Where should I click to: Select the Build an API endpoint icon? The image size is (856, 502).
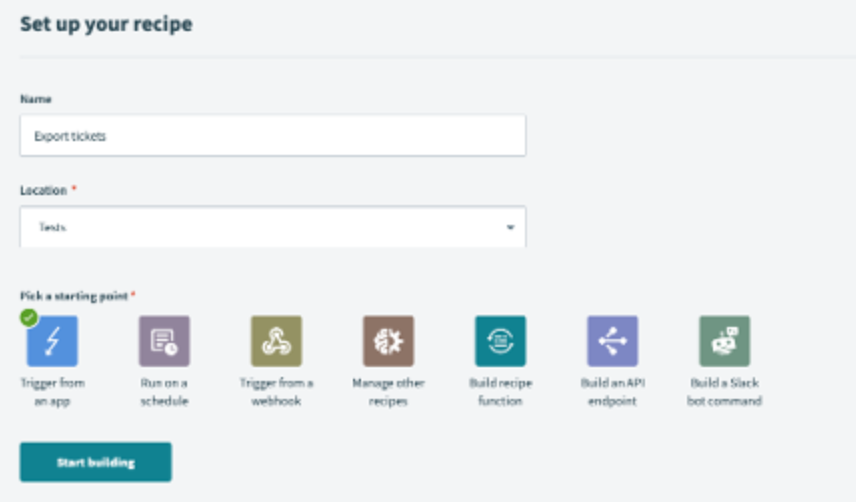tap(612, 342)
